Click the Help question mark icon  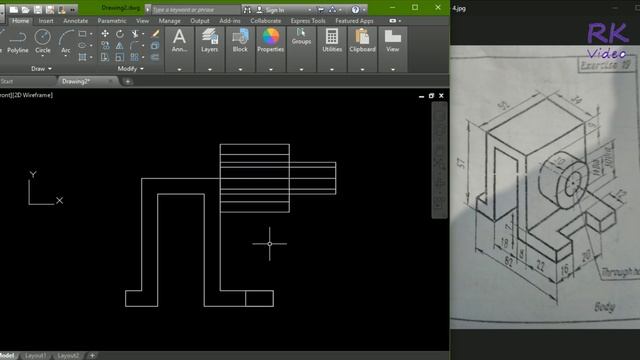coord(355,9)
